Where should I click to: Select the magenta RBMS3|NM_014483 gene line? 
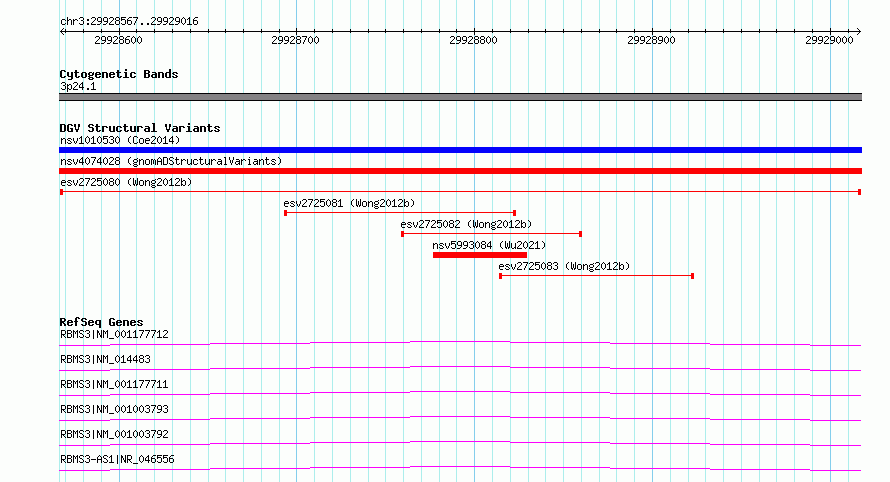click(460, 368)
